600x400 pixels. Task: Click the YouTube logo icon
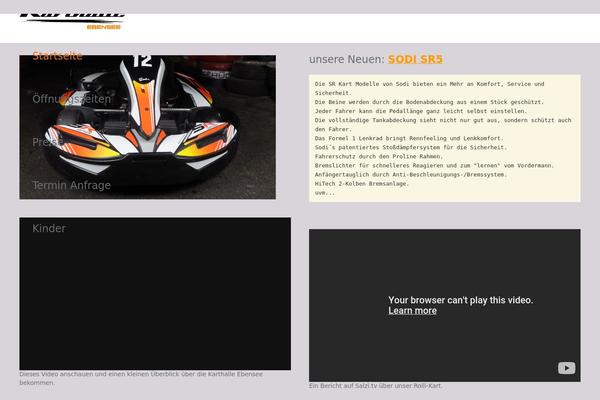(566, 368)
